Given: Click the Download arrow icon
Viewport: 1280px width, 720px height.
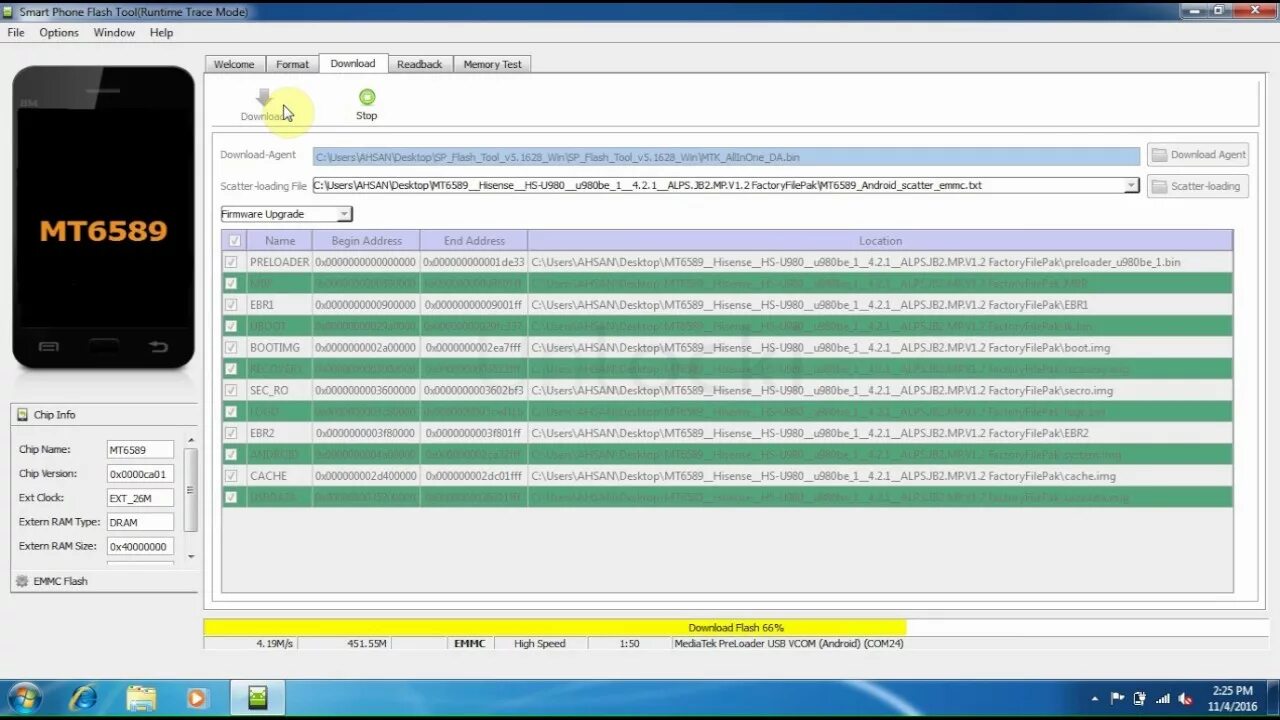Looking at the screenshot, I should tap(264, 97).
